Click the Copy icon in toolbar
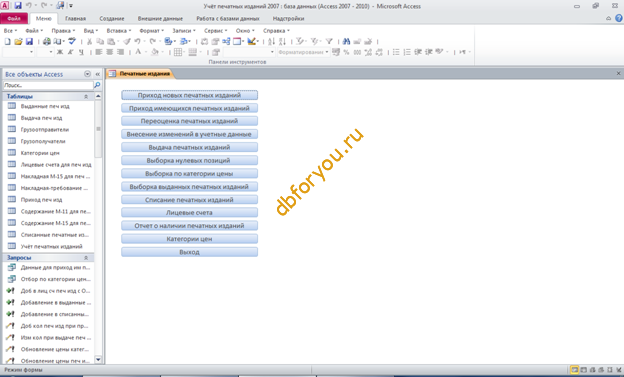624x377 pixels. [100, 41]
